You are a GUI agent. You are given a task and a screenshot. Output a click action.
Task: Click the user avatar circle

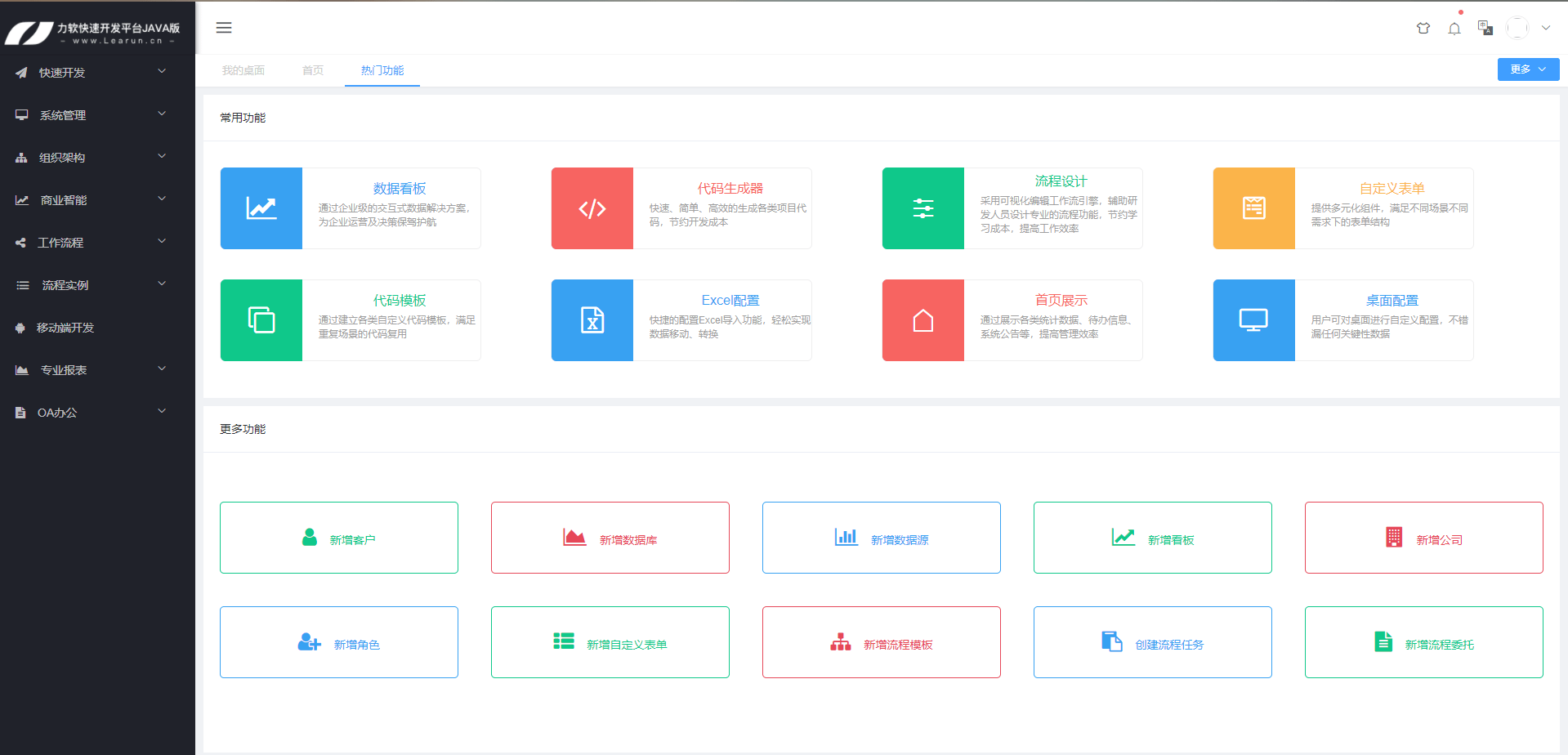(x=1517, y=28)
